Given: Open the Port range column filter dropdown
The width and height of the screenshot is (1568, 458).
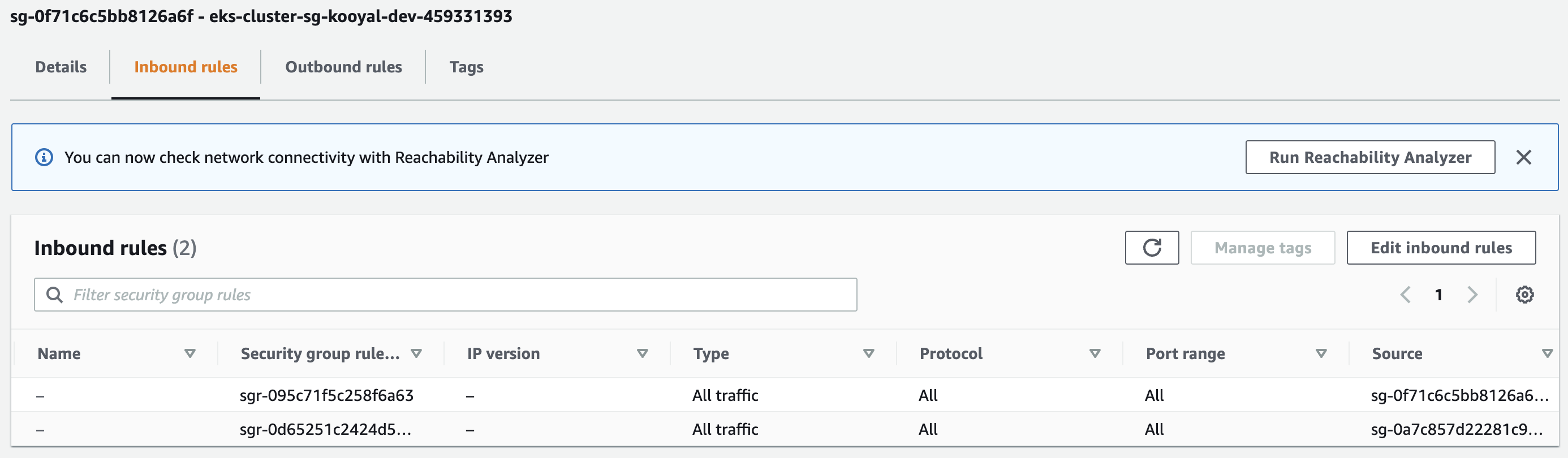Looking at the screenshot, I should click(x=1320, y=353).
